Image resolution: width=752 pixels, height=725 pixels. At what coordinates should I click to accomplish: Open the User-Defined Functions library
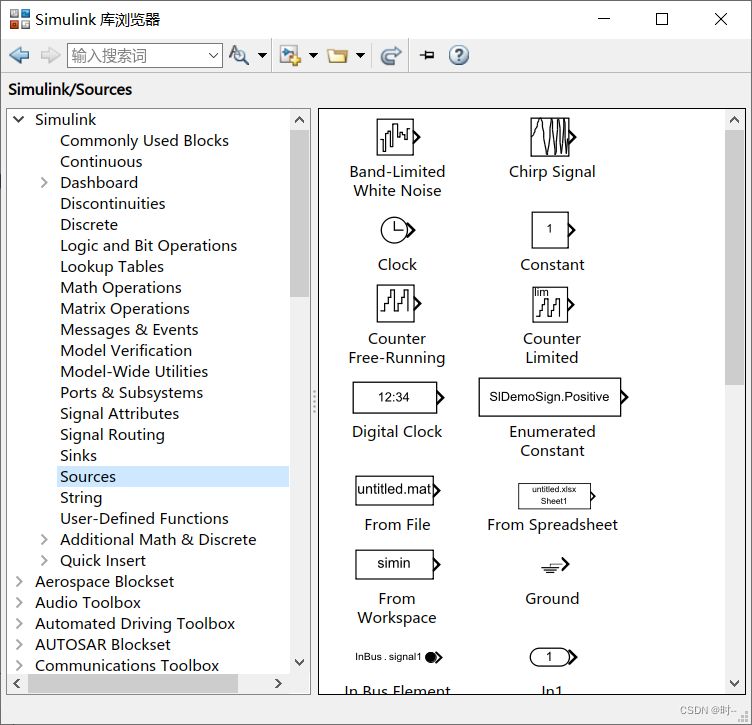[x=144, y=519]
